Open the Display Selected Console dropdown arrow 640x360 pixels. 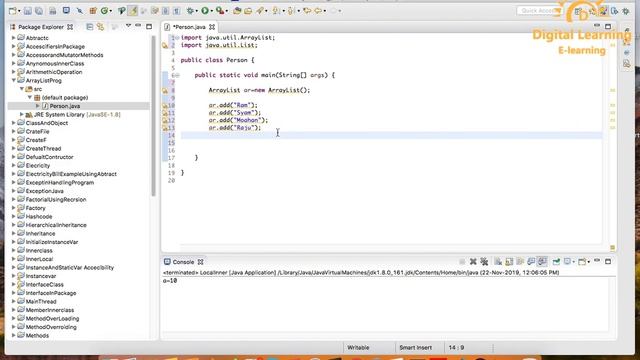pos(573,262)
